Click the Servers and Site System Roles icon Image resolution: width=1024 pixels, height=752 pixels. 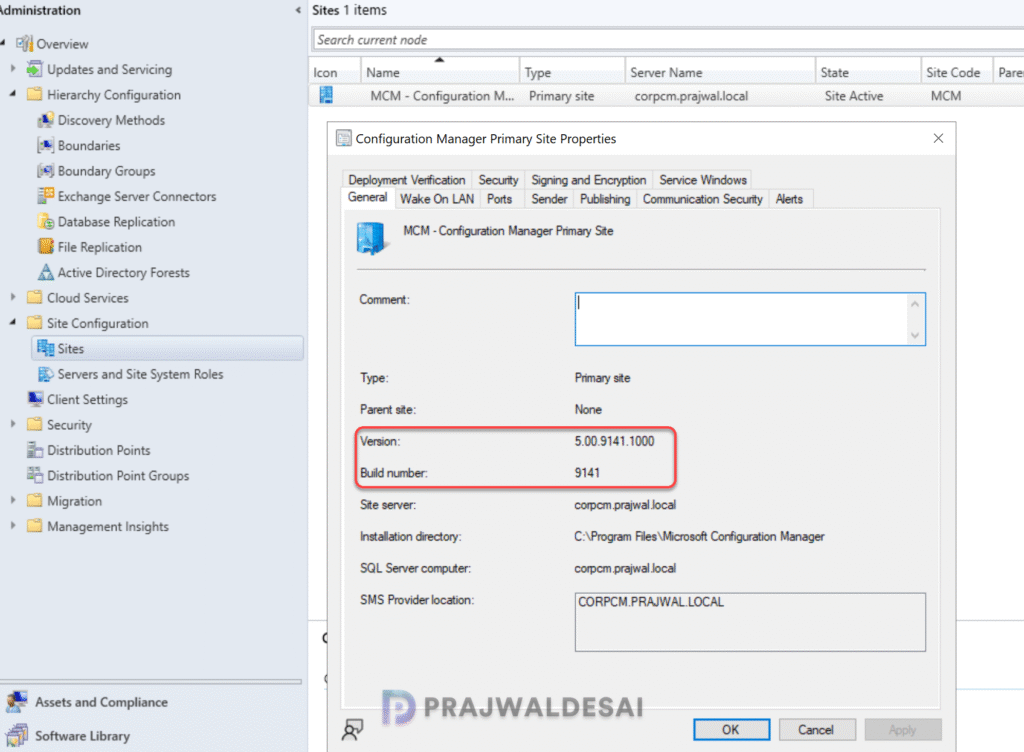pyautogui.click(x=46, y=374)
